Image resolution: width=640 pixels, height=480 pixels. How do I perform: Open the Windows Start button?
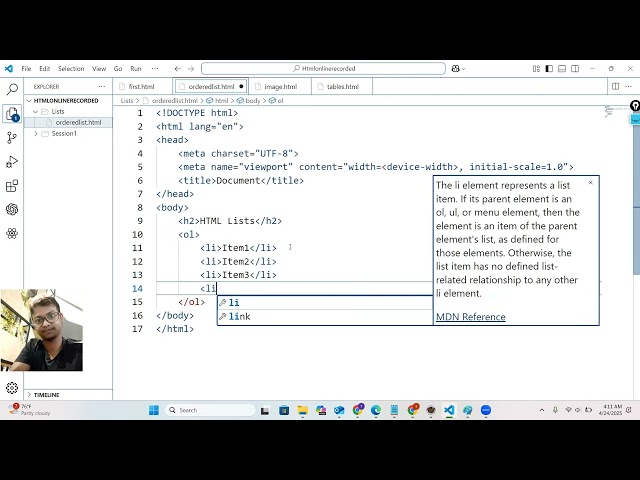tap(154, 410)
